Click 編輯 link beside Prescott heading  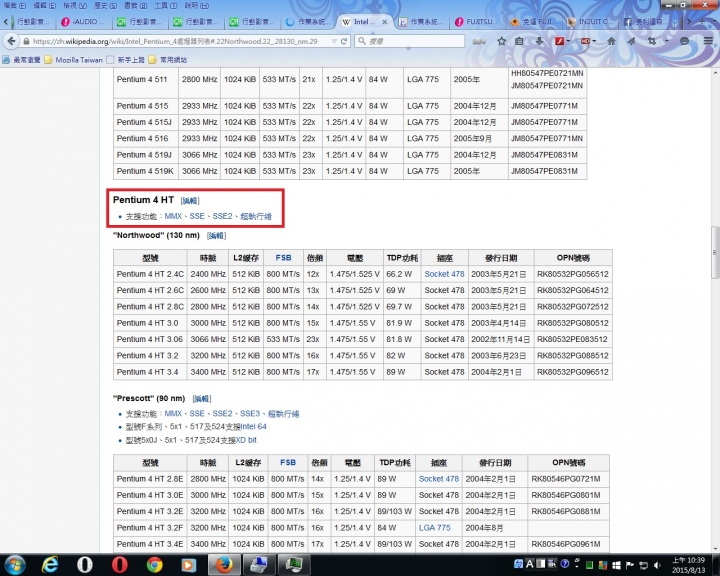202,399
